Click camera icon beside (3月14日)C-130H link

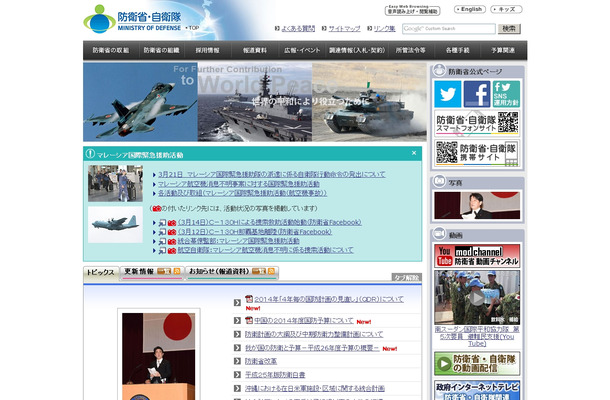[172, 223]
